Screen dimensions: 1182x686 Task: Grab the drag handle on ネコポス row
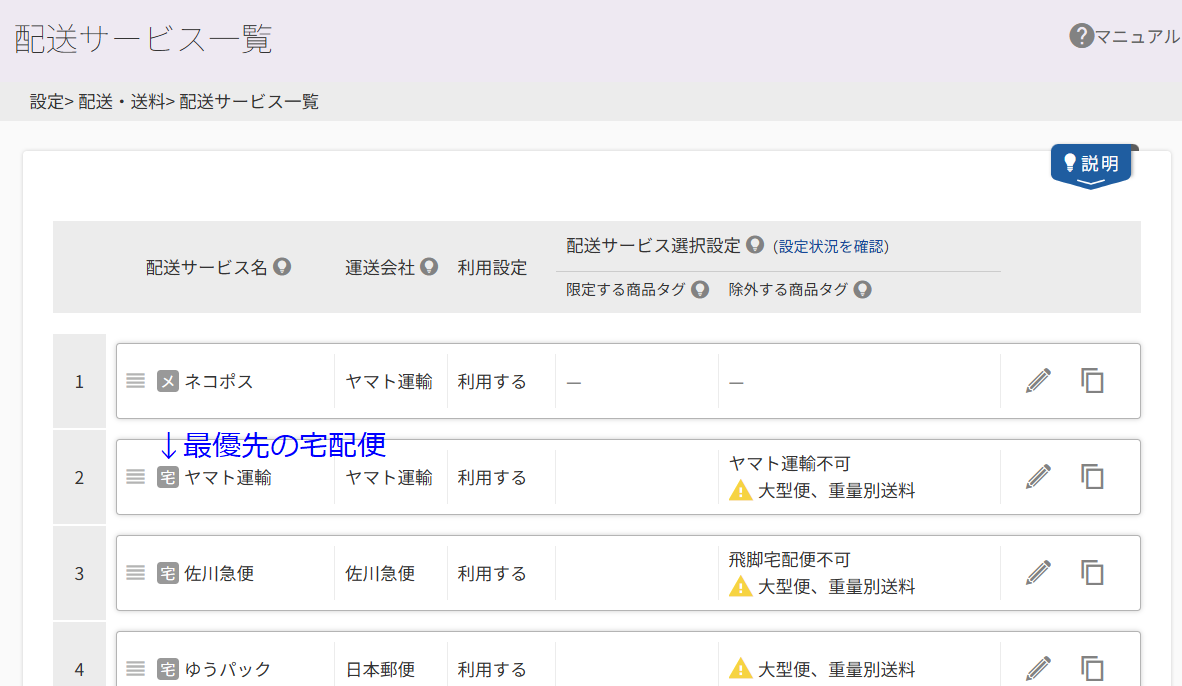click(x=136, y=381)
